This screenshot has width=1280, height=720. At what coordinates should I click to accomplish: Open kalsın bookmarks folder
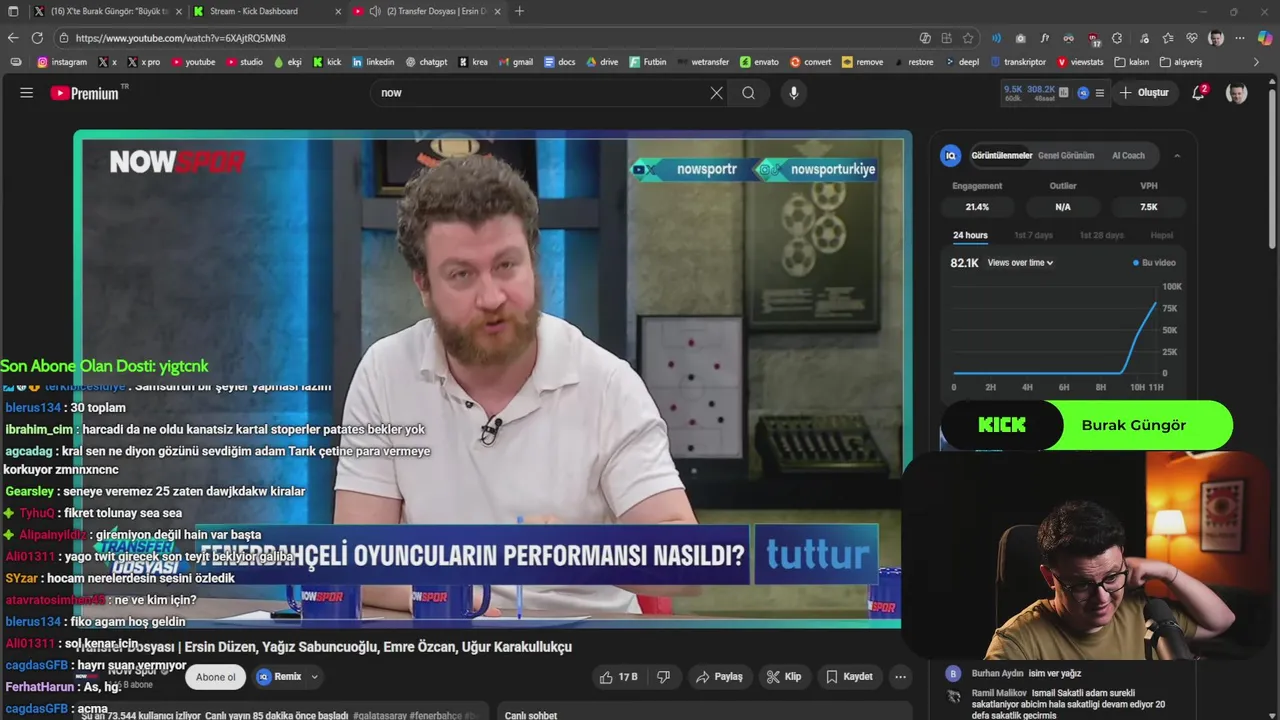[1130, 62]
